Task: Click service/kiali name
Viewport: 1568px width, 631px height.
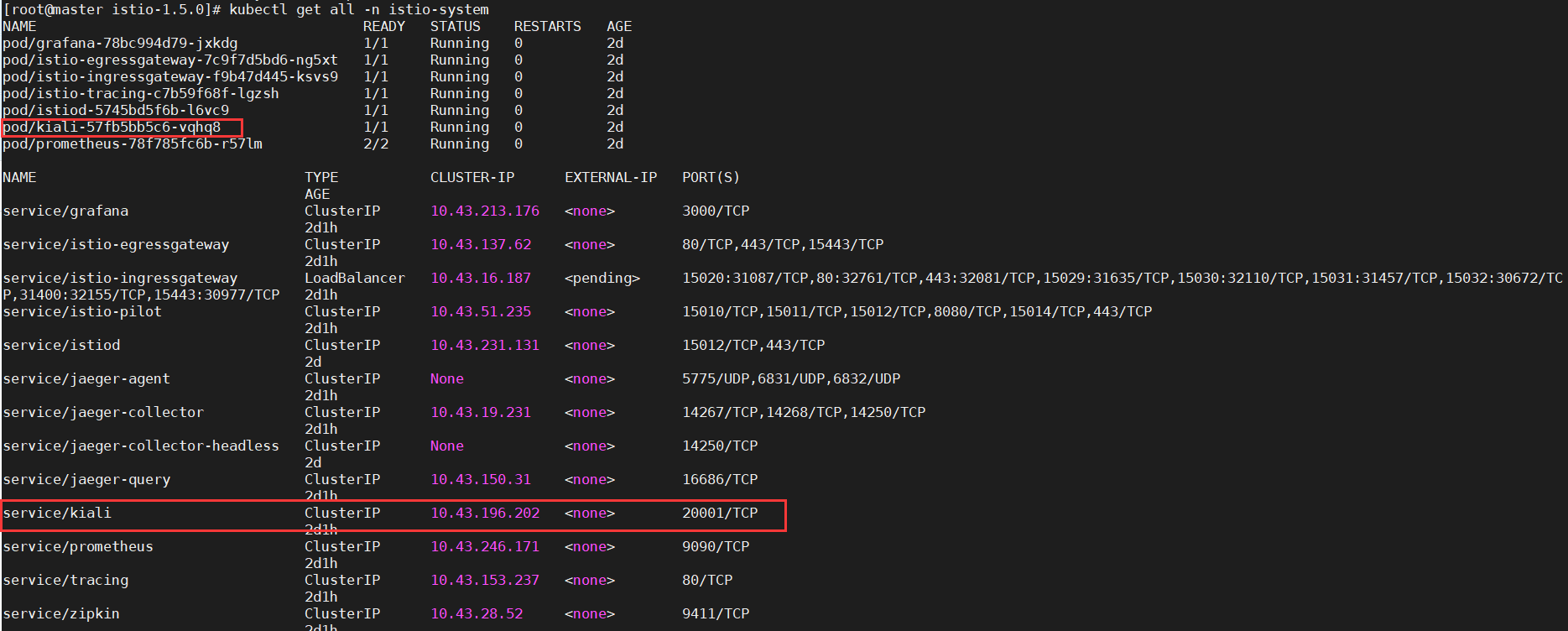Action: click(x=57, y=514)
